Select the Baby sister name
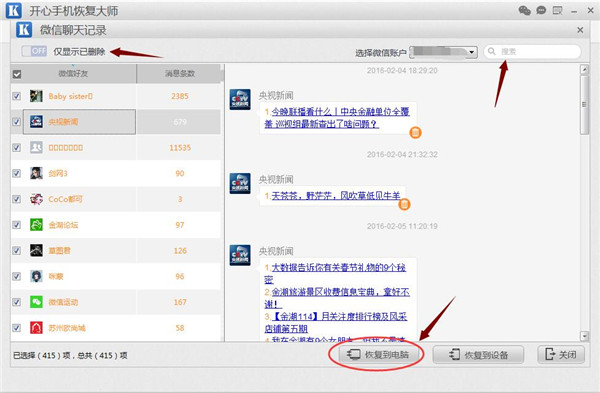The image size is (600, 393). coord(70,96)
